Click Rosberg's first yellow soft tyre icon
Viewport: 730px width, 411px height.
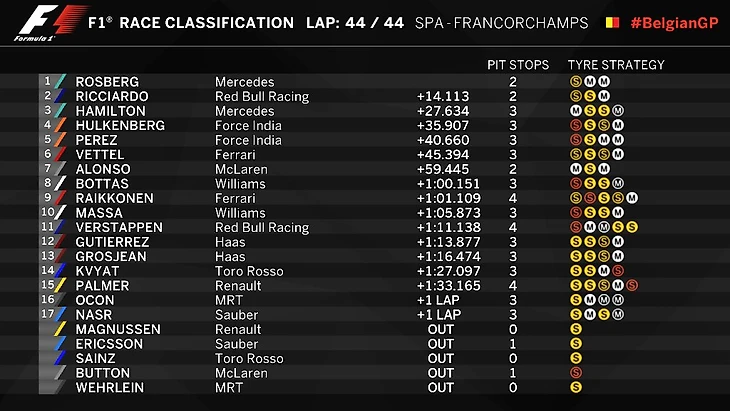pos(575,82)
